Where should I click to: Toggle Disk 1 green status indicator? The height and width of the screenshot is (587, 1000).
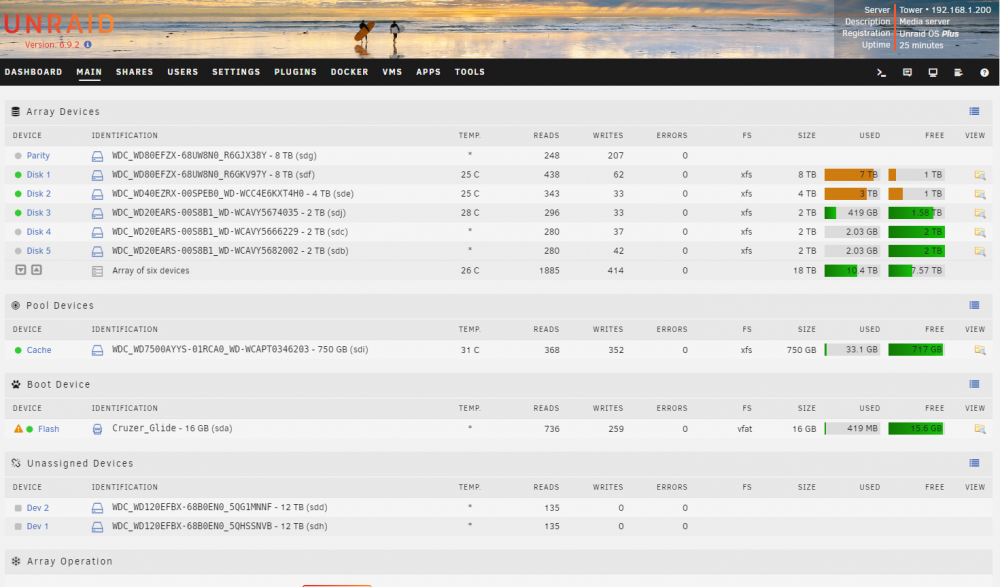[18, 174]
